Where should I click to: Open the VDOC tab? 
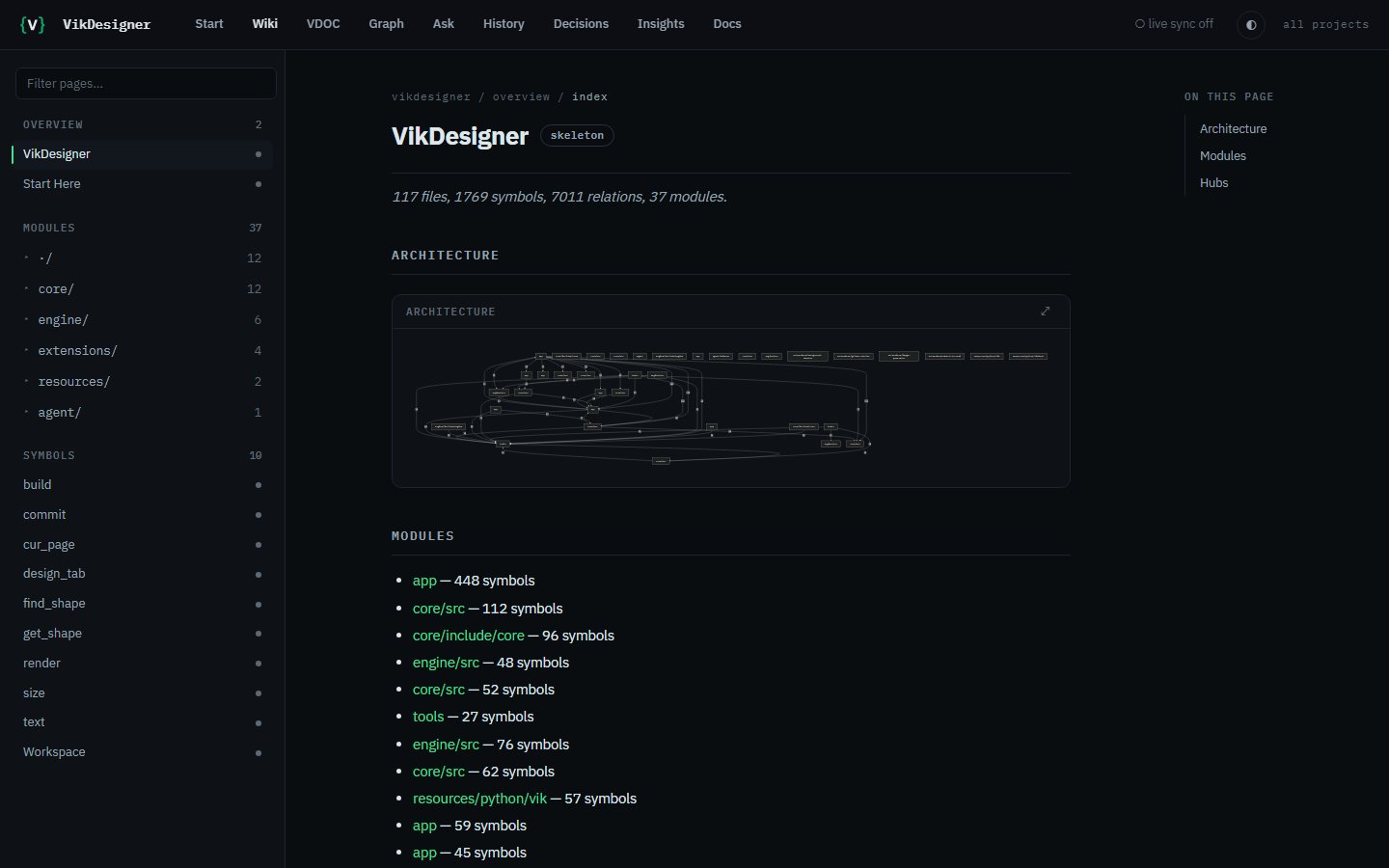[323, 24]
